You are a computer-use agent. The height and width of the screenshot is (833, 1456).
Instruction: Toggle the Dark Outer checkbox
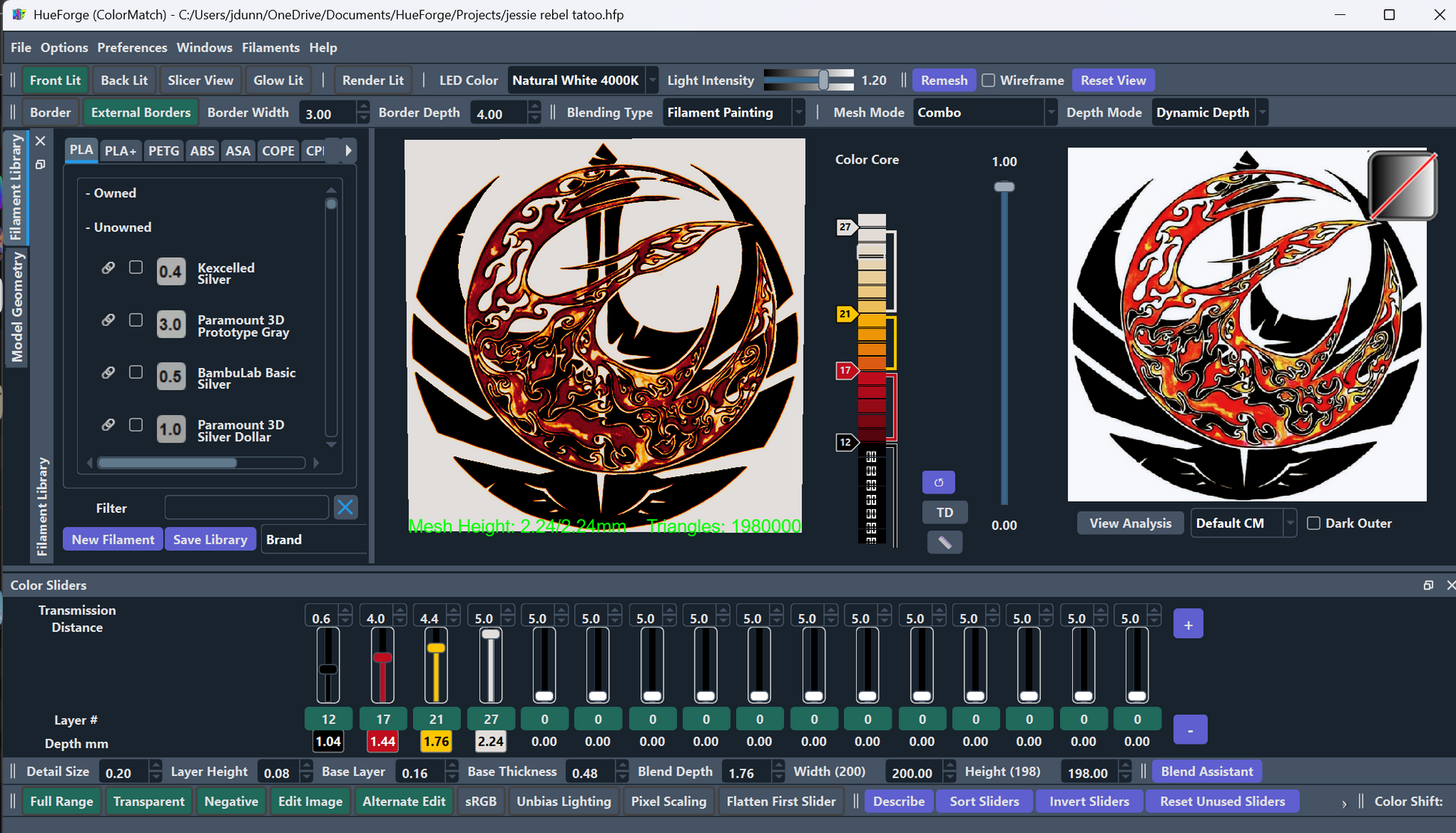point(1313,523)
